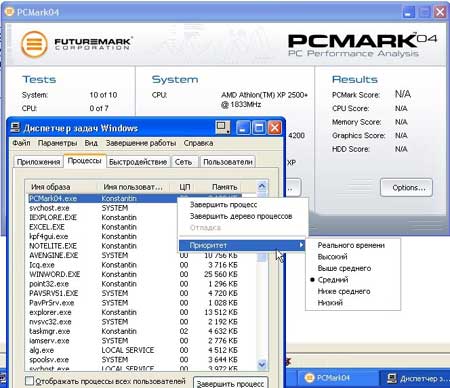Click the process list scroll-down arrow

coord(262,364)
